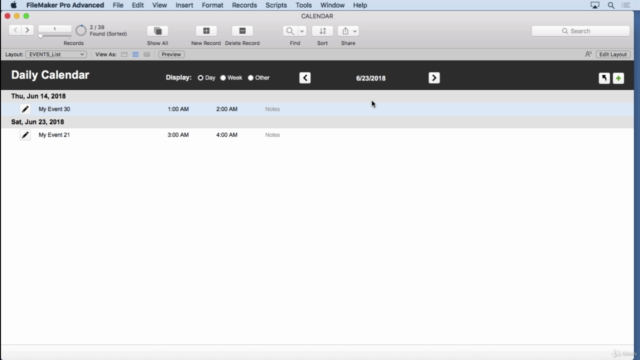Go to next date in calendar

[434, 78]
